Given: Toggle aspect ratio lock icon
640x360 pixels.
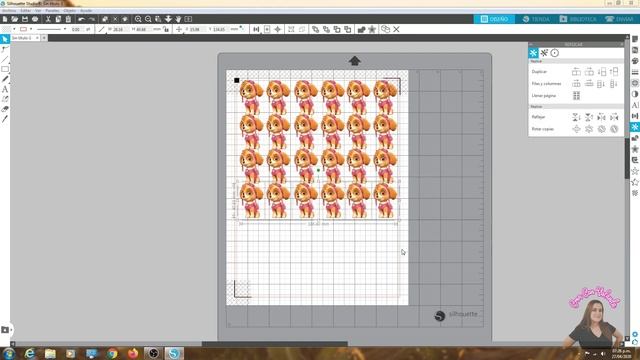Looking at the screenshot, I should click(166, 29).
